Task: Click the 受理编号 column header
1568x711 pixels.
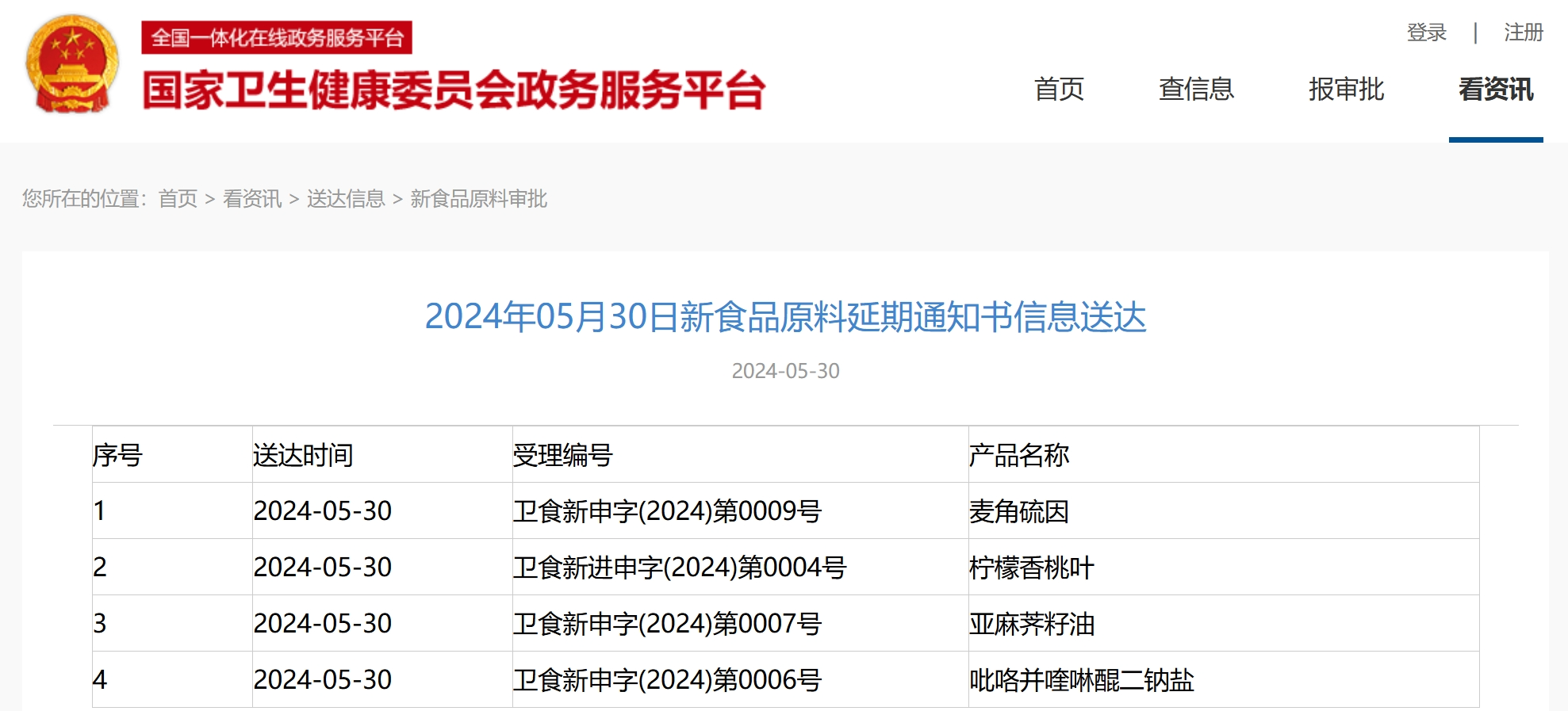Action: 562,456
